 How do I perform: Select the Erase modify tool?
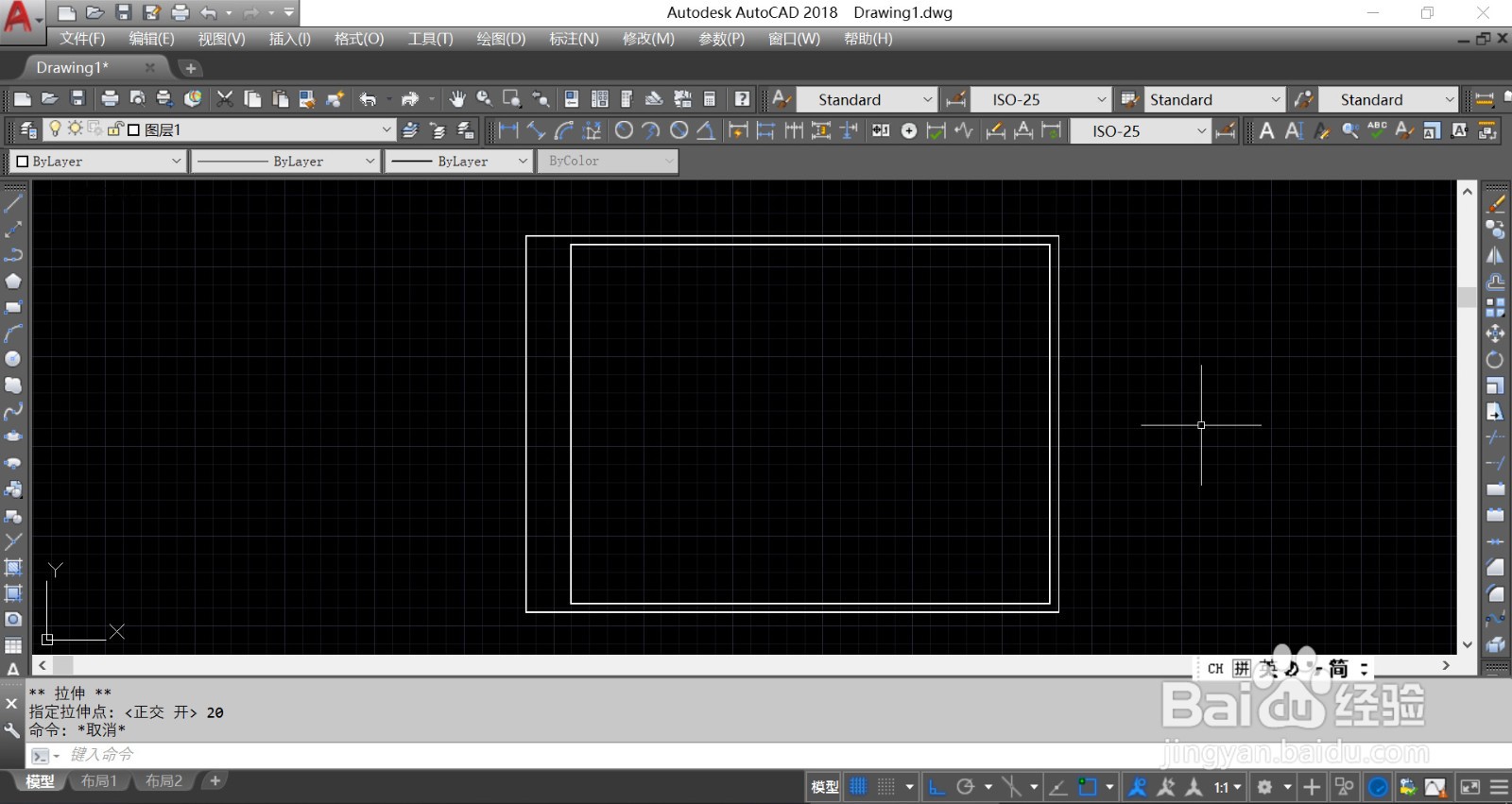[x=1495, y=202]
